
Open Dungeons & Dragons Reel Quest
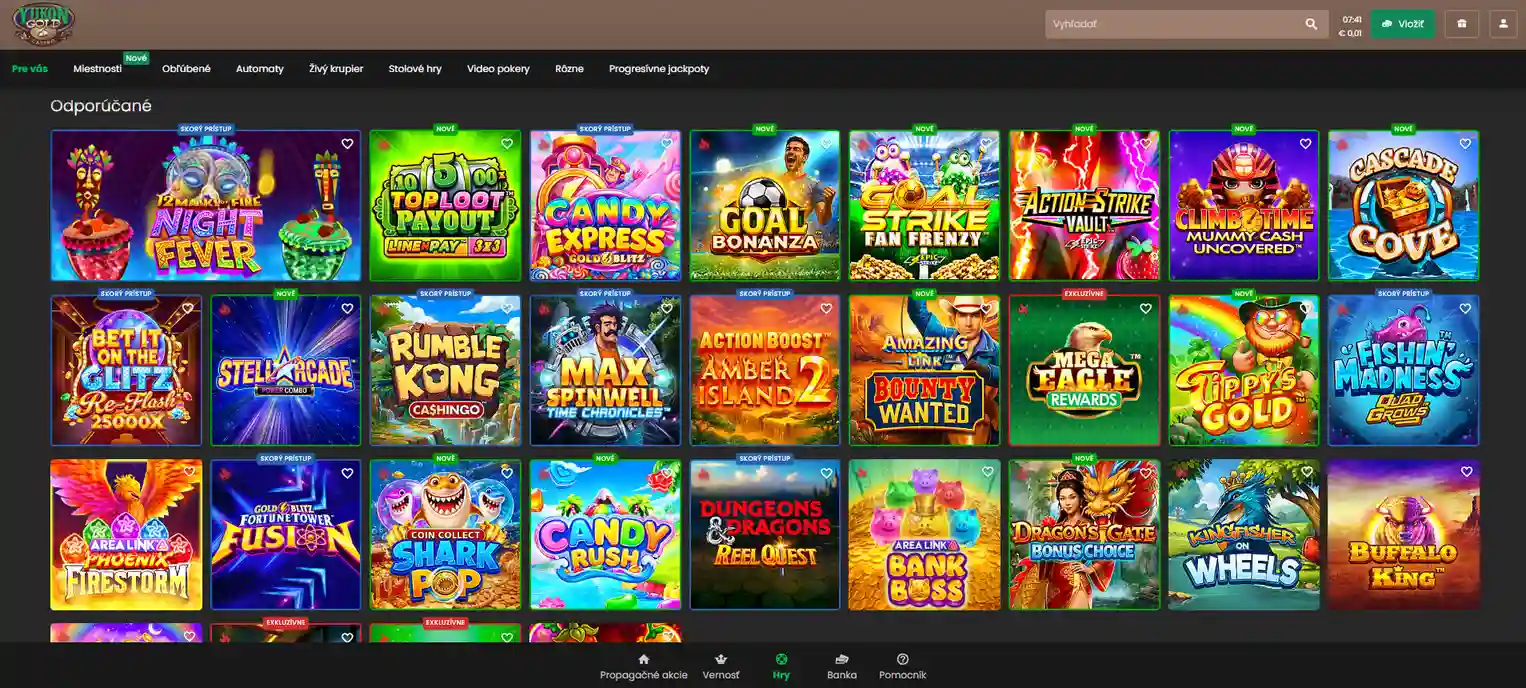(765, 534)
